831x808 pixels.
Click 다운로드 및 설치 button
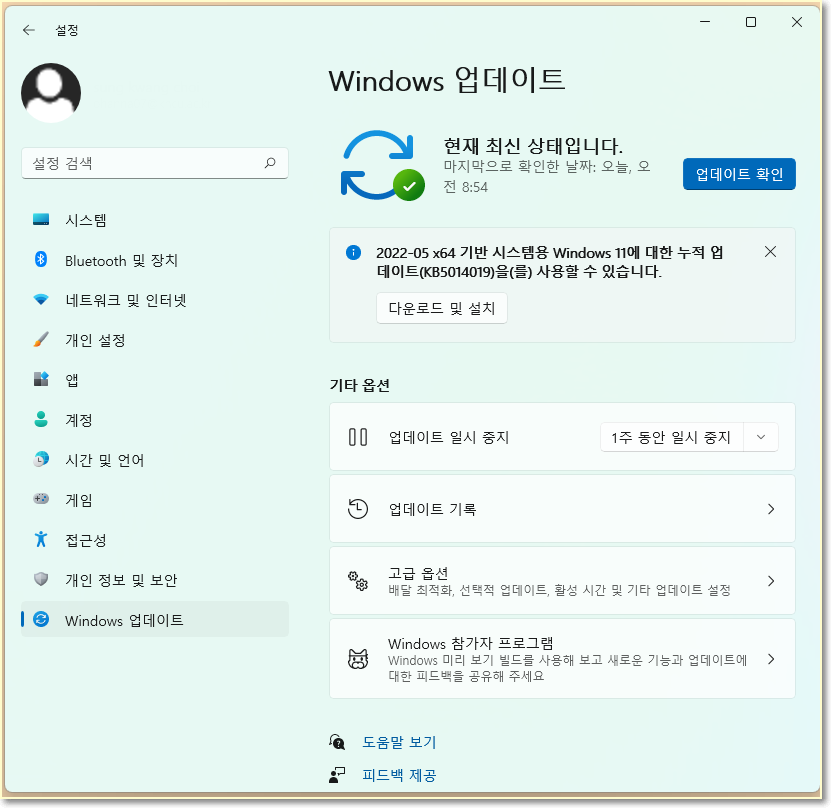click(441, 308)
